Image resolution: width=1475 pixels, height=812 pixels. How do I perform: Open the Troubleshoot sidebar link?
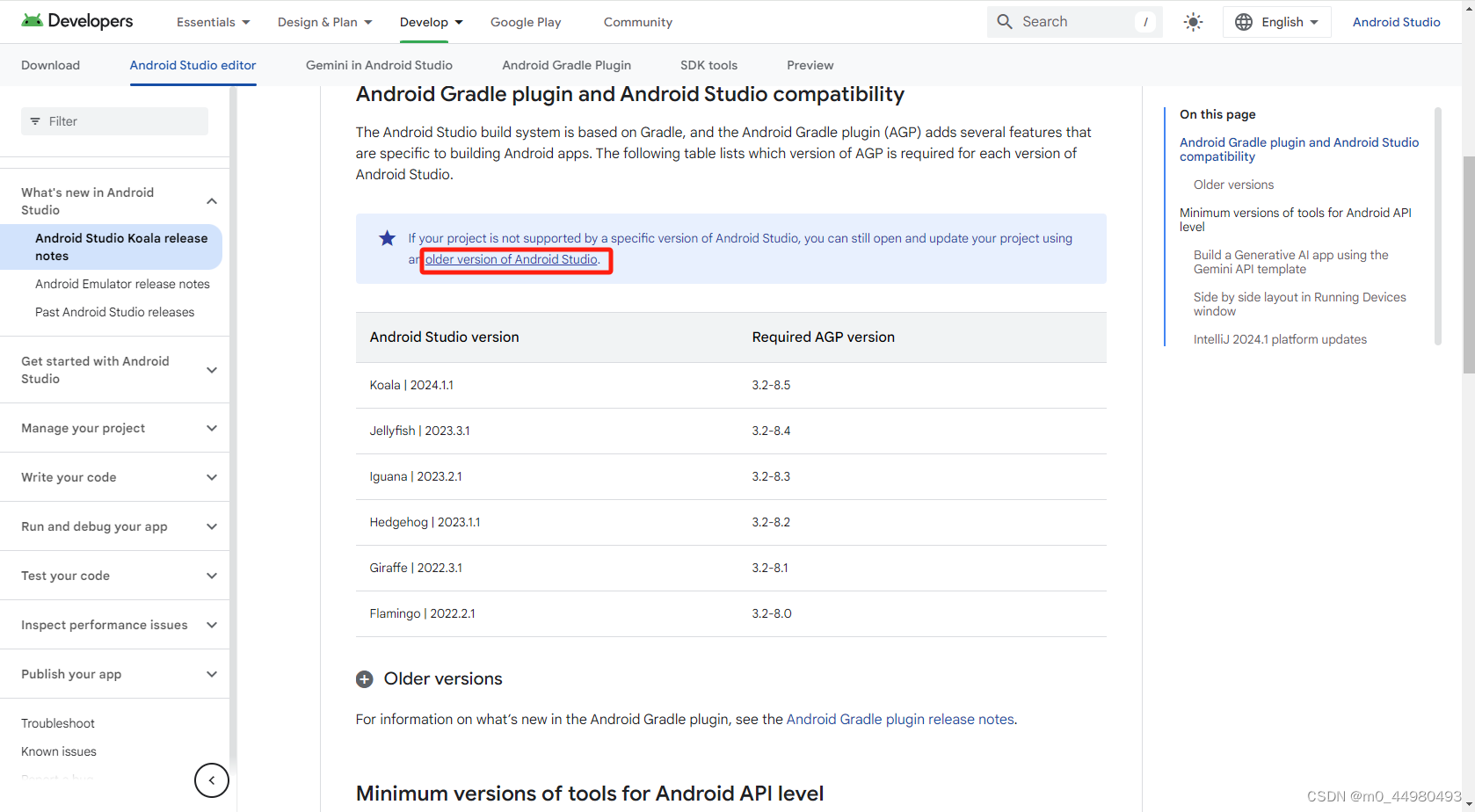click(x=58, y=723)
